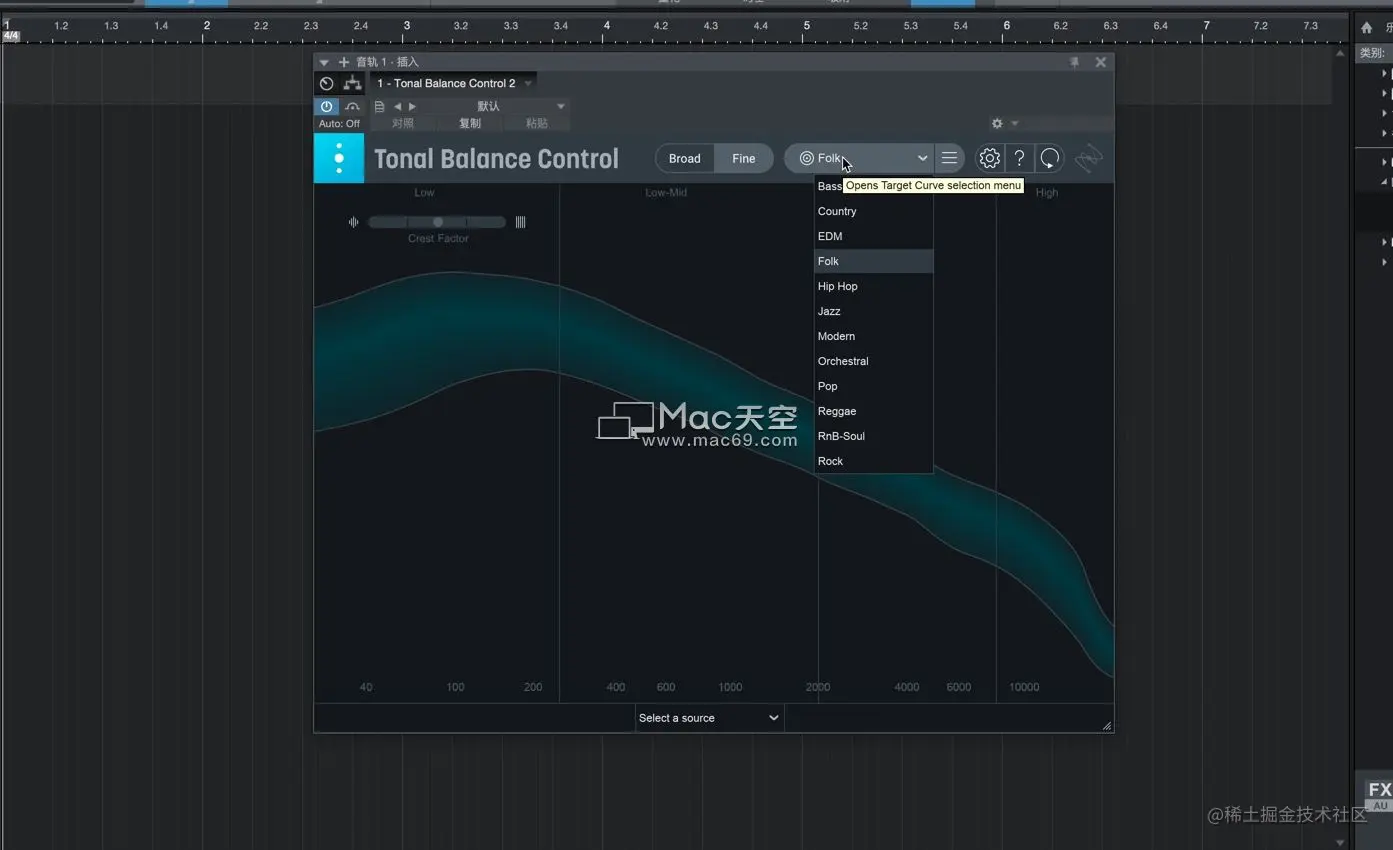Screen dimensions: 1393x850
Task: Click the automation mode icon above Auto: Off
Action: [352, 106]
